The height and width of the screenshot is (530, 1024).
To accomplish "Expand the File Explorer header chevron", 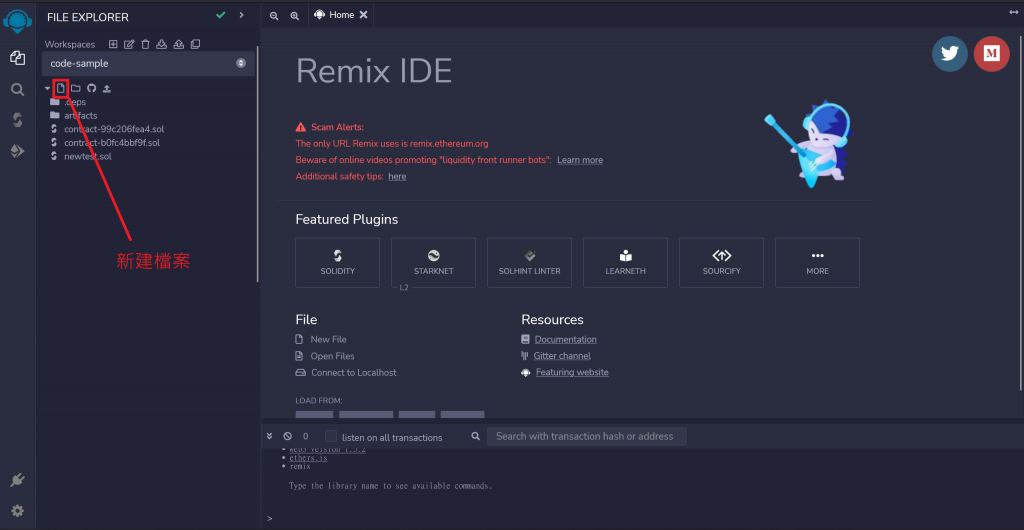I will (242, 15).
